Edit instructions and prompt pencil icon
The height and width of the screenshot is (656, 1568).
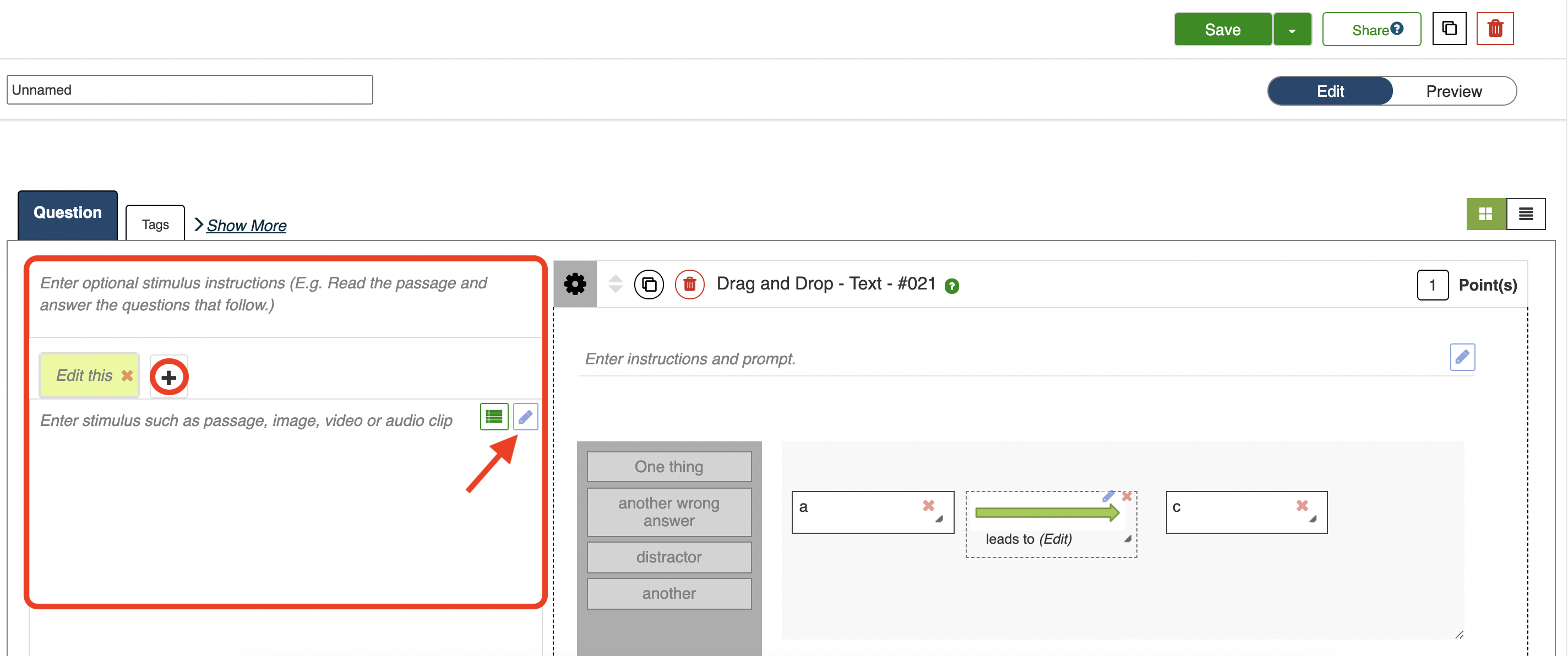1462,357
